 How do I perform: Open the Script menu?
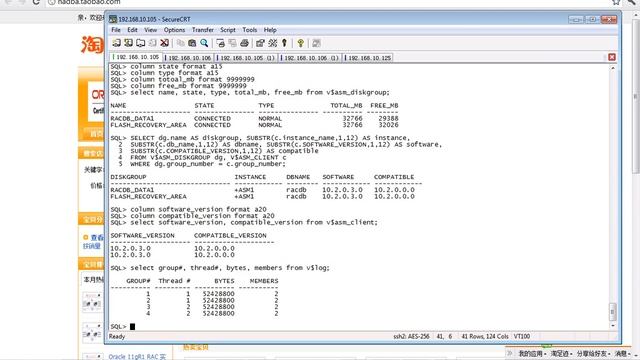tap(228, 30)
